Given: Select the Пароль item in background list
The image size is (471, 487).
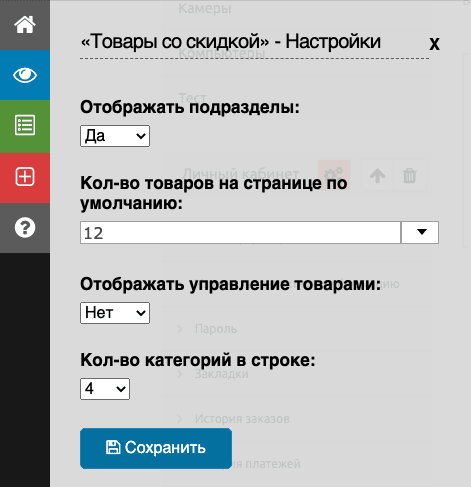Looking at the screenshot, I should pos(216,329).
